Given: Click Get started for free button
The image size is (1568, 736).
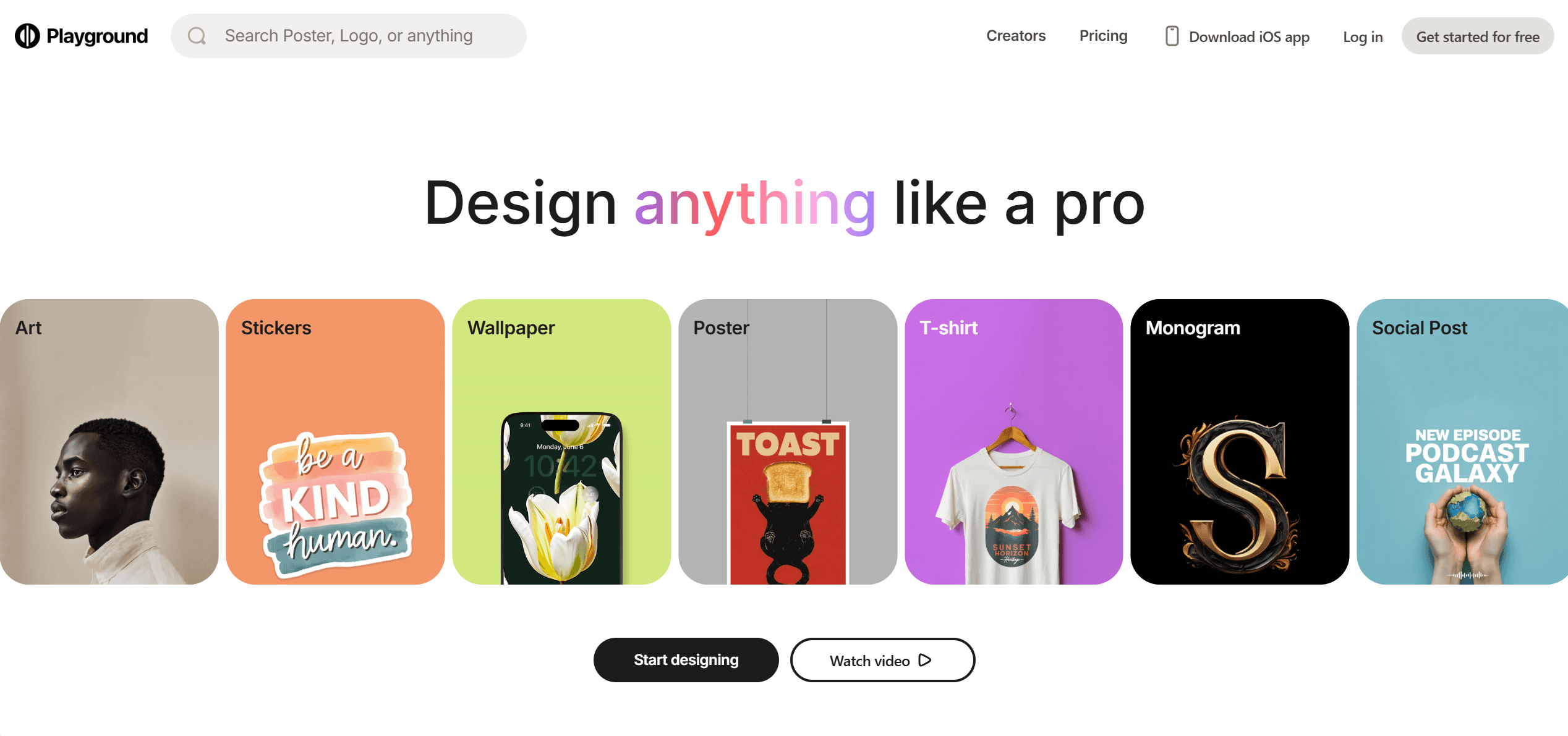Looking at the screenshot, I should tap(1478, 36).
